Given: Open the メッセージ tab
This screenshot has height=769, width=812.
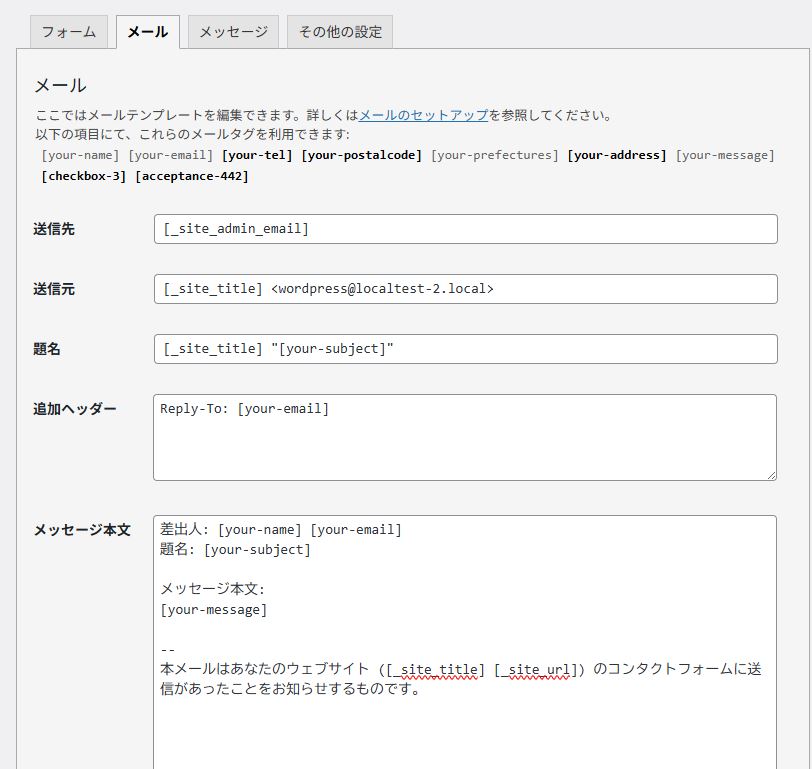Looking at the screenshot, I should pyautogui.click(x=233, y=32).
